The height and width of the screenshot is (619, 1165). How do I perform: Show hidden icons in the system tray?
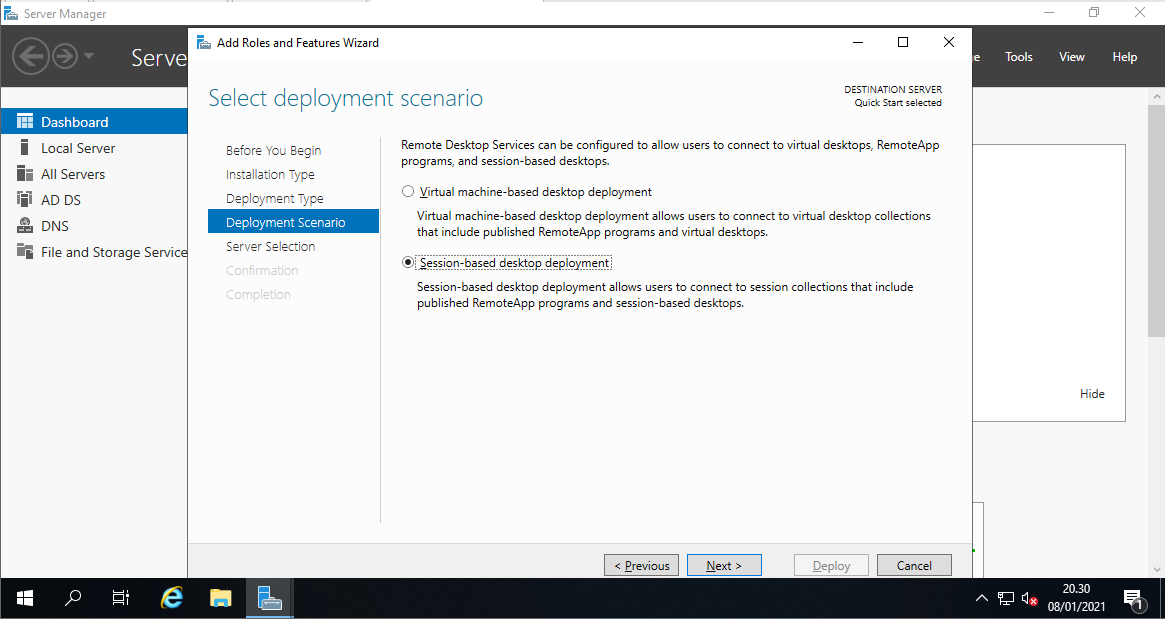981,597
